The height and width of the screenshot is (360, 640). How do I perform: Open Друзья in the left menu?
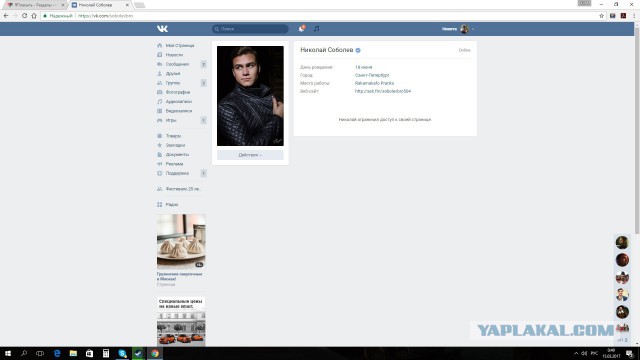(x=173, y=73)
